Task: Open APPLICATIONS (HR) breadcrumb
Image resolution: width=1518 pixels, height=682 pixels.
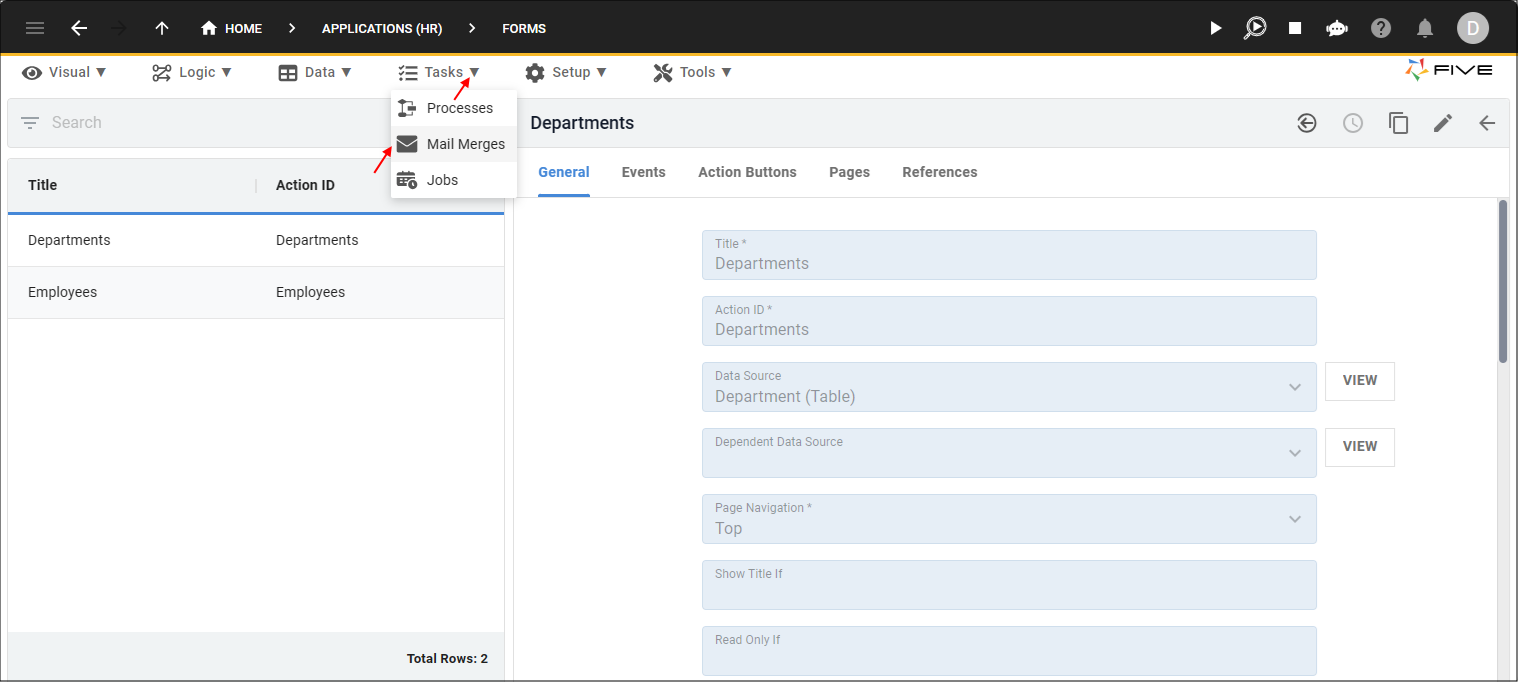Action: (382, 28)
